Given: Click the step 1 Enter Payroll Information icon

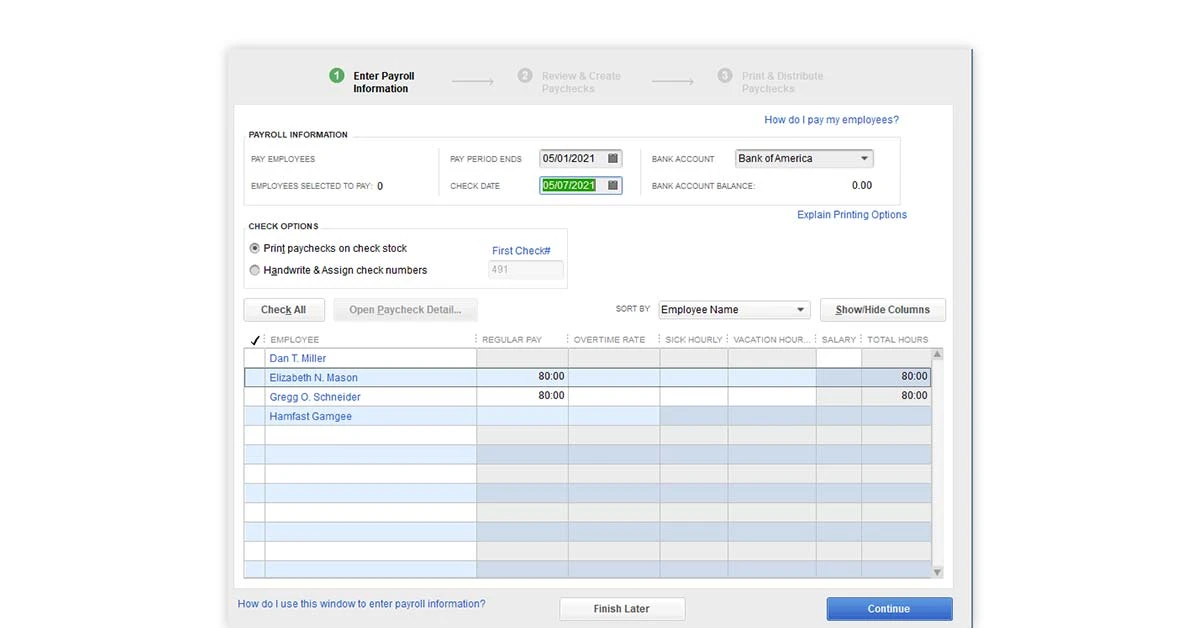Looking at the screenshot, I should tap(337, 76).
